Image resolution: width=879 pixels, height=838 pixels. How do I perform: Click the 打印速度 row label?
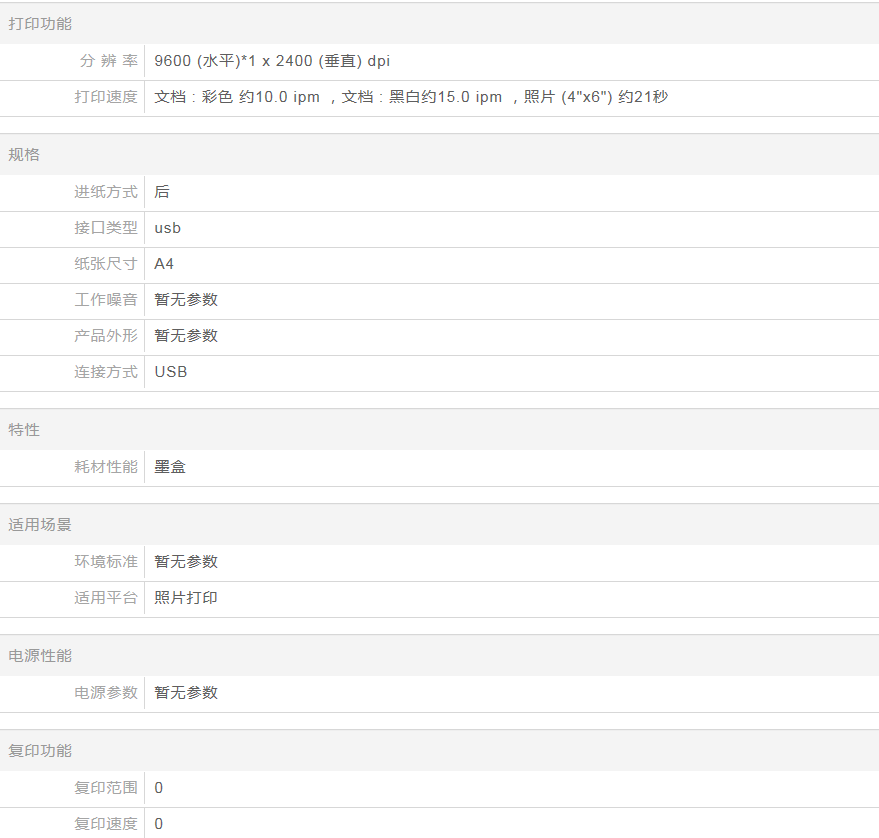click(106, 97)
